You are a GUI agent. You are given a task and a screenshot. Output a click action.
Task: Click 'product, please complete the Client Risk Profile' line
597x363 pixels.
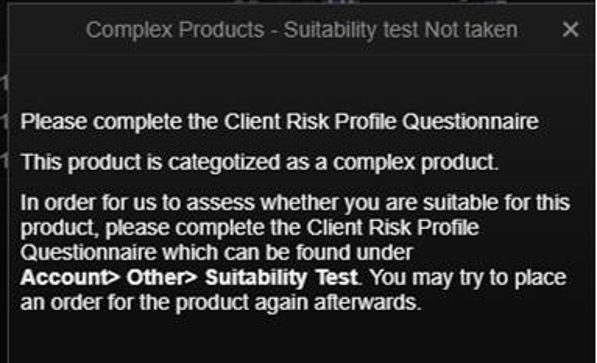pyautogui.click(x=250, y=228)
